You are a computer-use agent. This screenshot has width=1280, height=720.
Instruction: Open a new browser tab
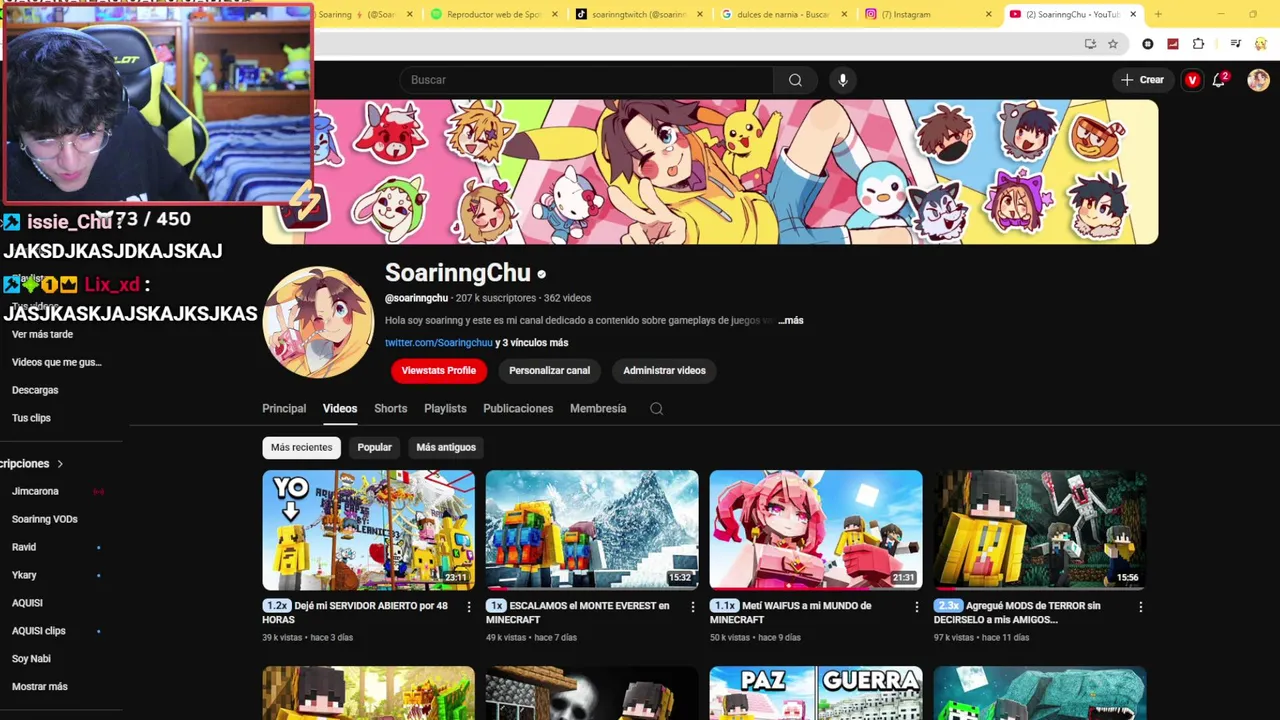[1158, 14]
